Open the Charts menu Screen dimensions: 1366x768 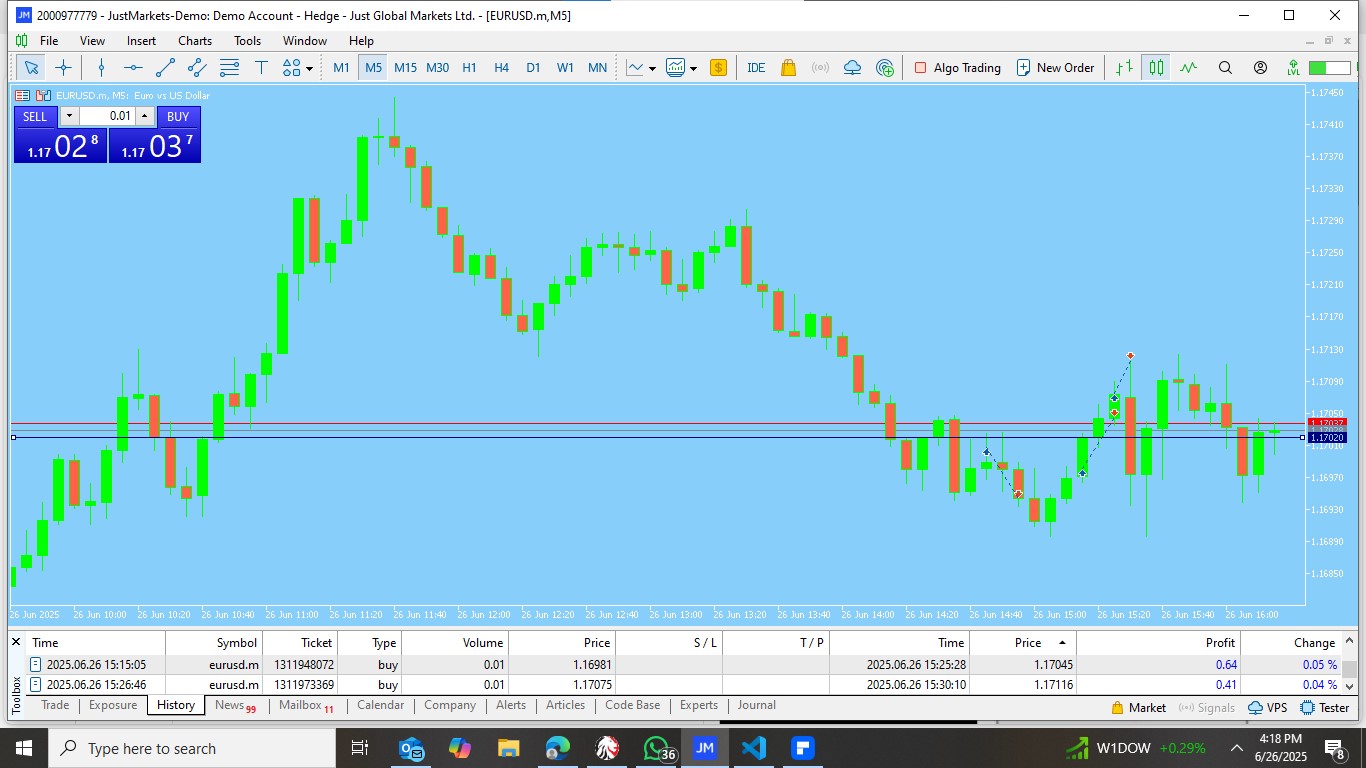pyautogui.click(x=195, y=41)
